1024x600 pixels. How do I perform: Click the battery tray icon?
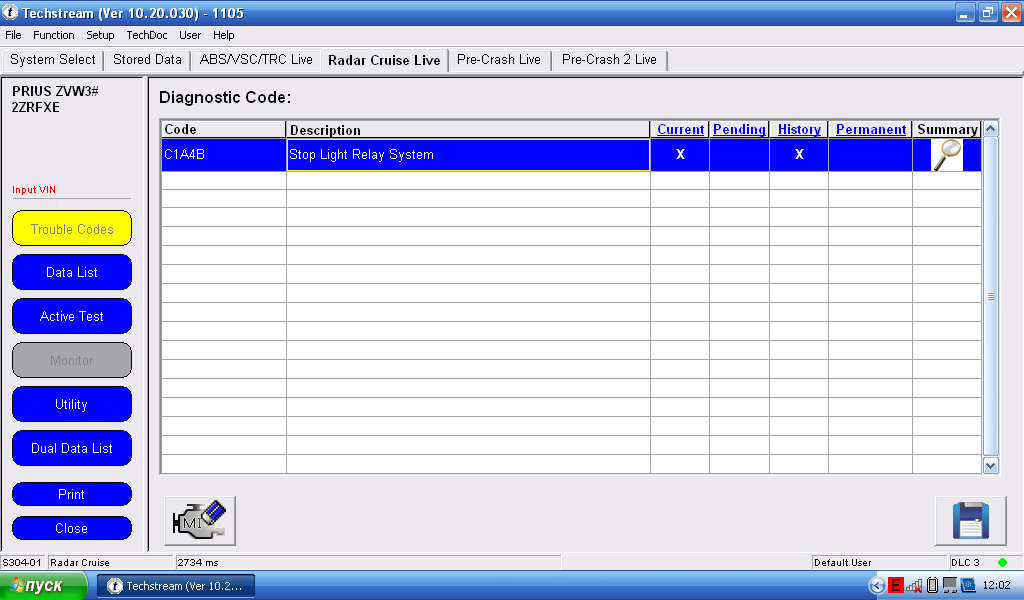point(933,586)
